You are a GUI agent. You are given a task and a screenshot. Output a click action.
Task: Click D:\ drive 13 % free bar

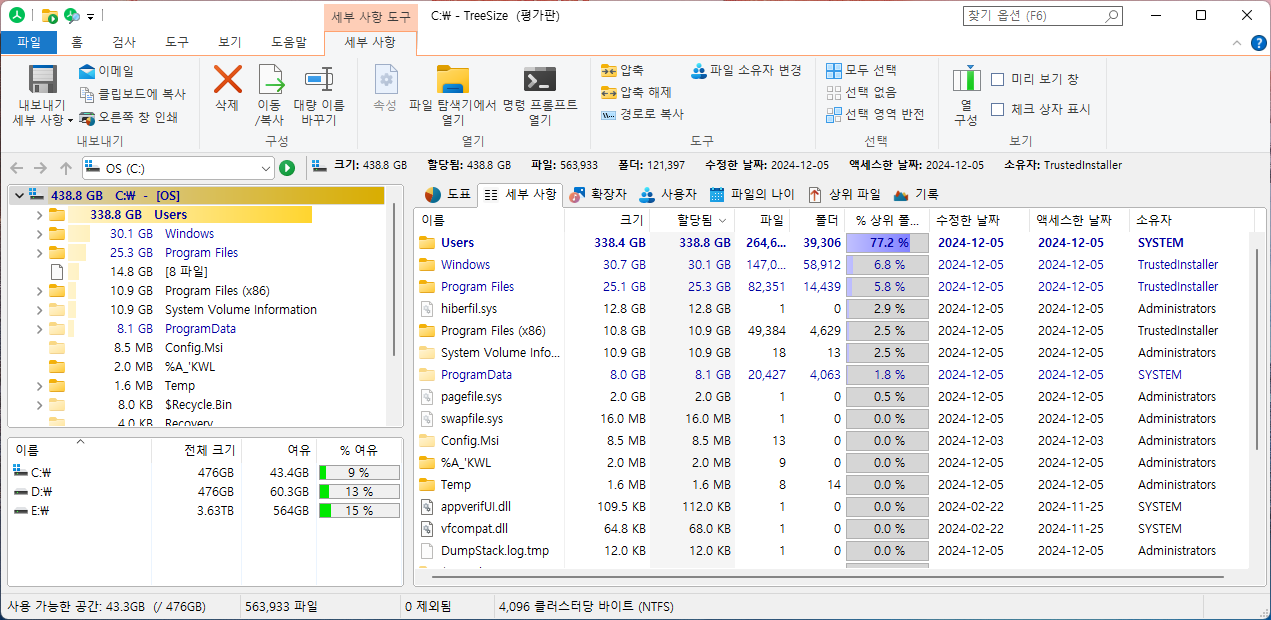[x=359, y=491]
